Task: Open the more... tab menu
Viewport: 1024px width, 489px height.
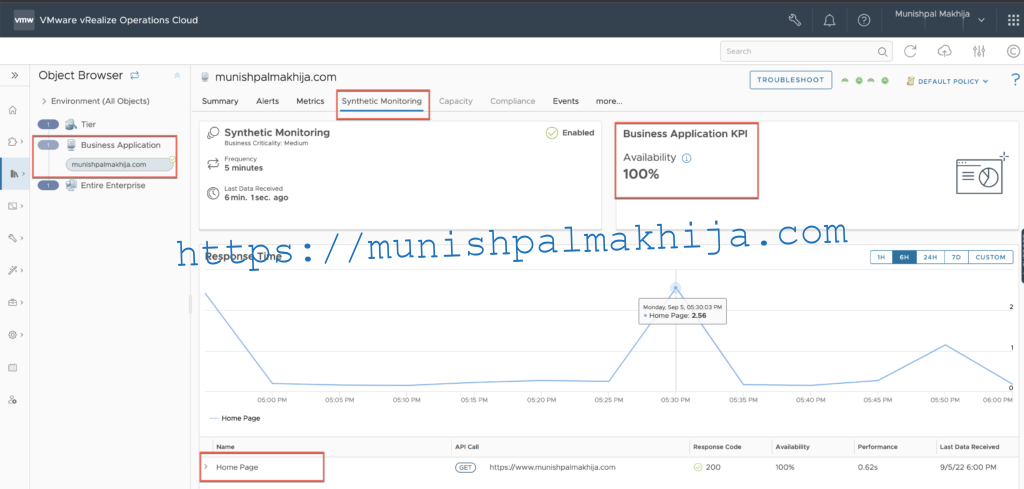Action: [x=609, y=101]
